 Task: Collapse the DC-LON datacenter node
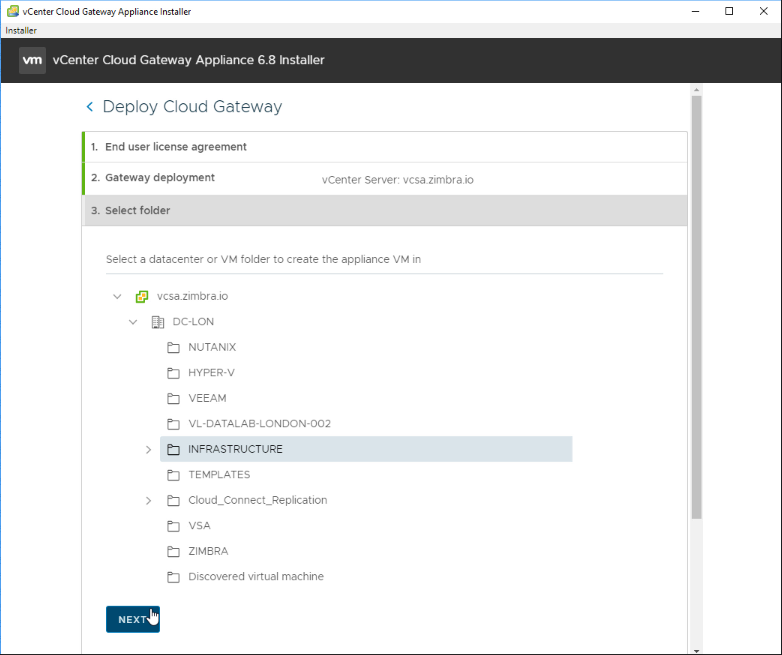point(133,322)
